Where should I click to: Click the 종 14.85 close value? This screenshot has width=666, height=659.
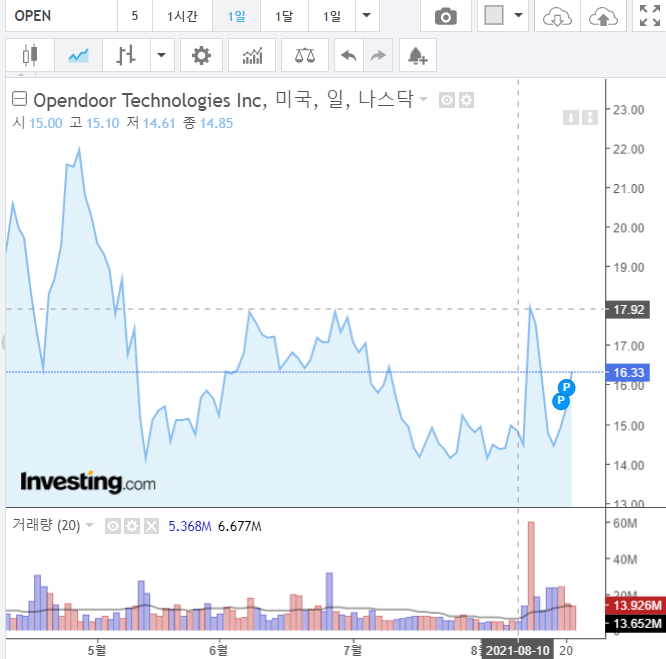pos(208,123)
